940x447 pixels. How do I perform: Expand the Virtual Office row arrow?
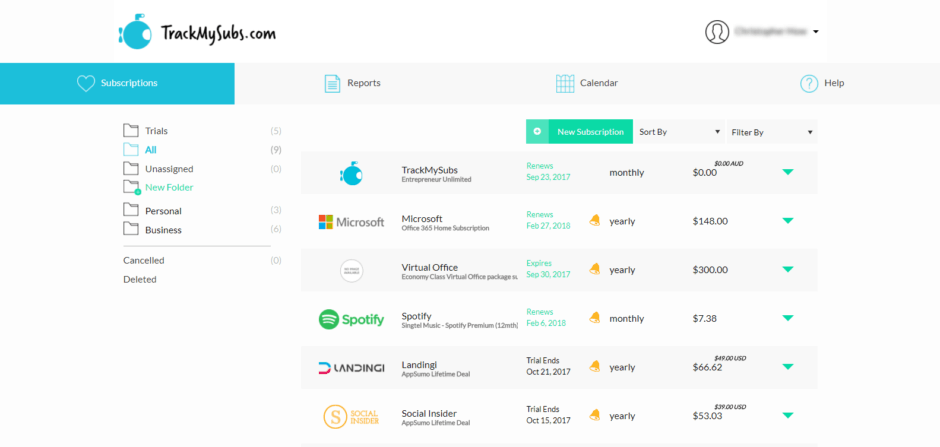click(788, 270)
